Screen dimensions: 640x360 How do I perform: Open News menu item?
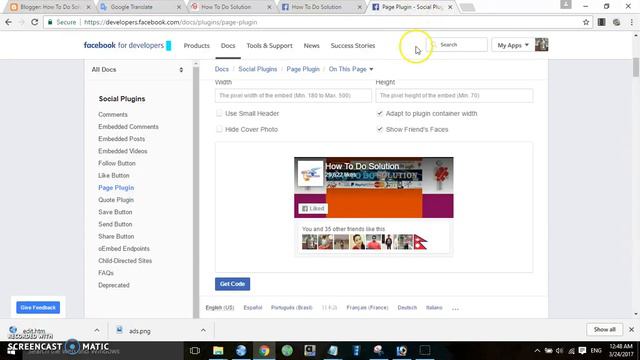point(311,46)
